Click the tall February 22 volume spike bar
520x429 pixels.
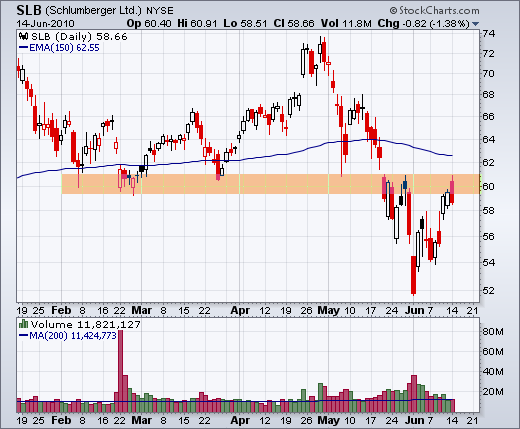121,371
